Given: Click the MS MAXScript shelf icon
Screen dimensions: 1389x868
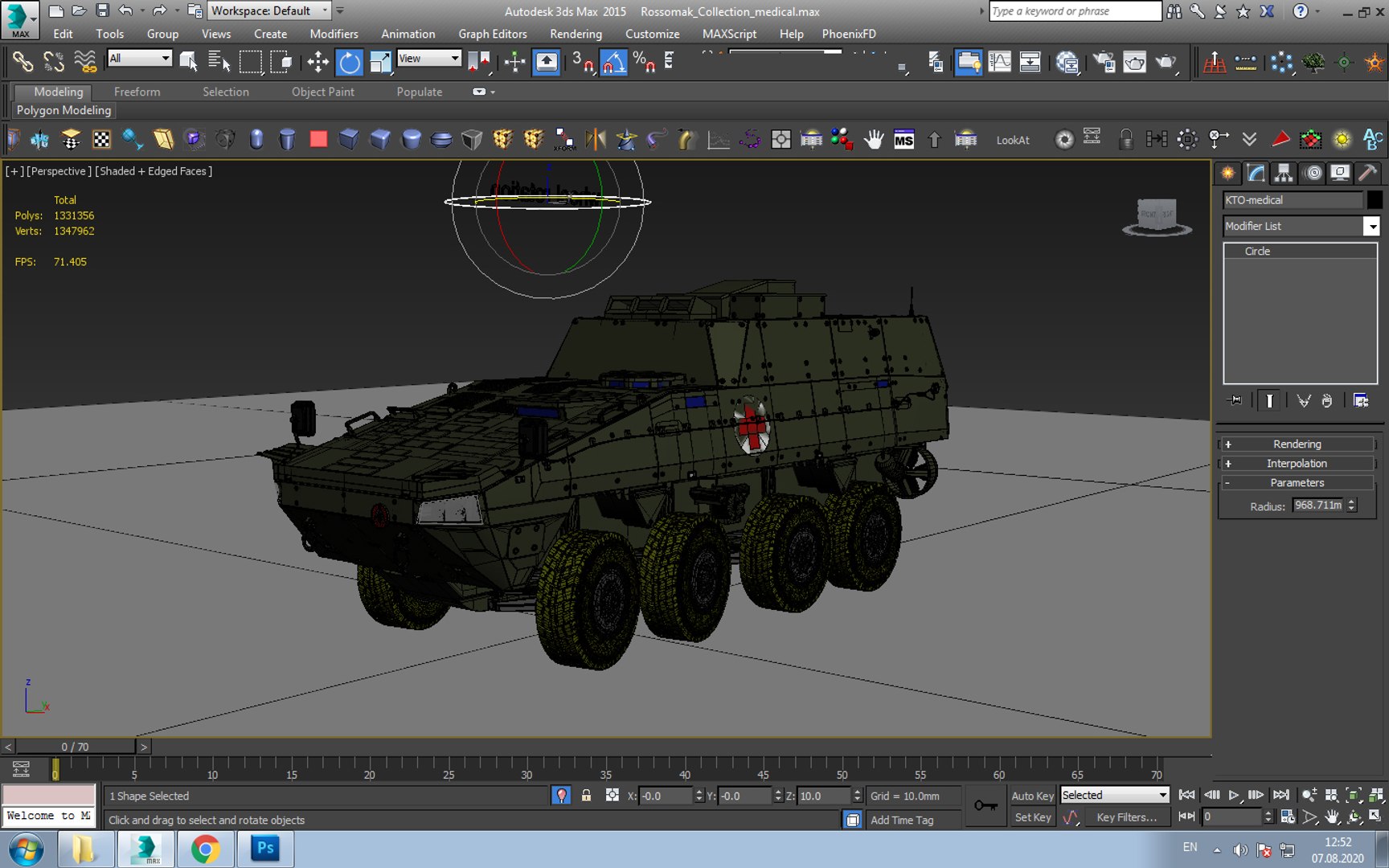Looking at the screenshot, I should tap(903, 140).
